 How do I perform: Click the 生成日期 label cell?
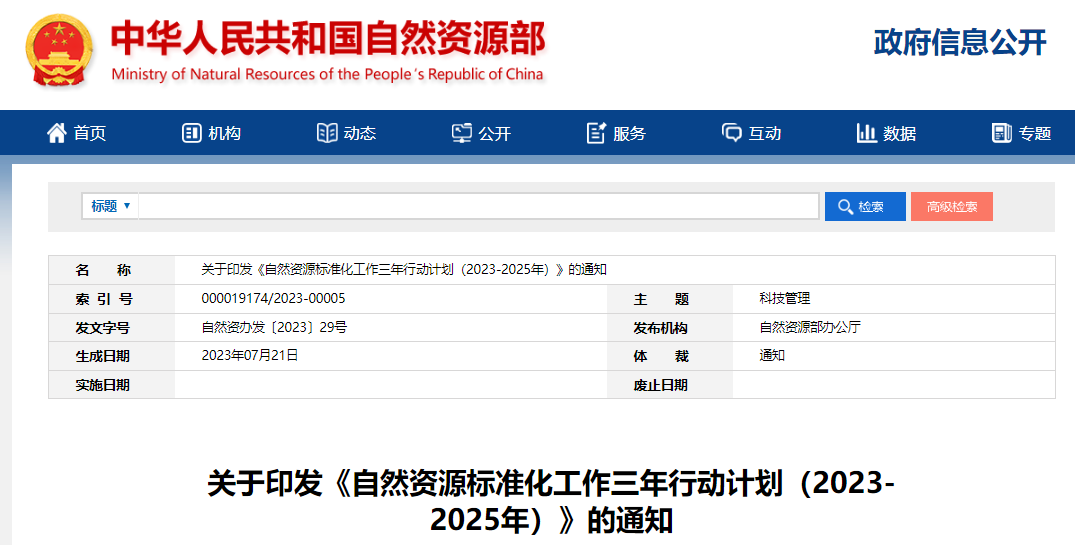112,356
